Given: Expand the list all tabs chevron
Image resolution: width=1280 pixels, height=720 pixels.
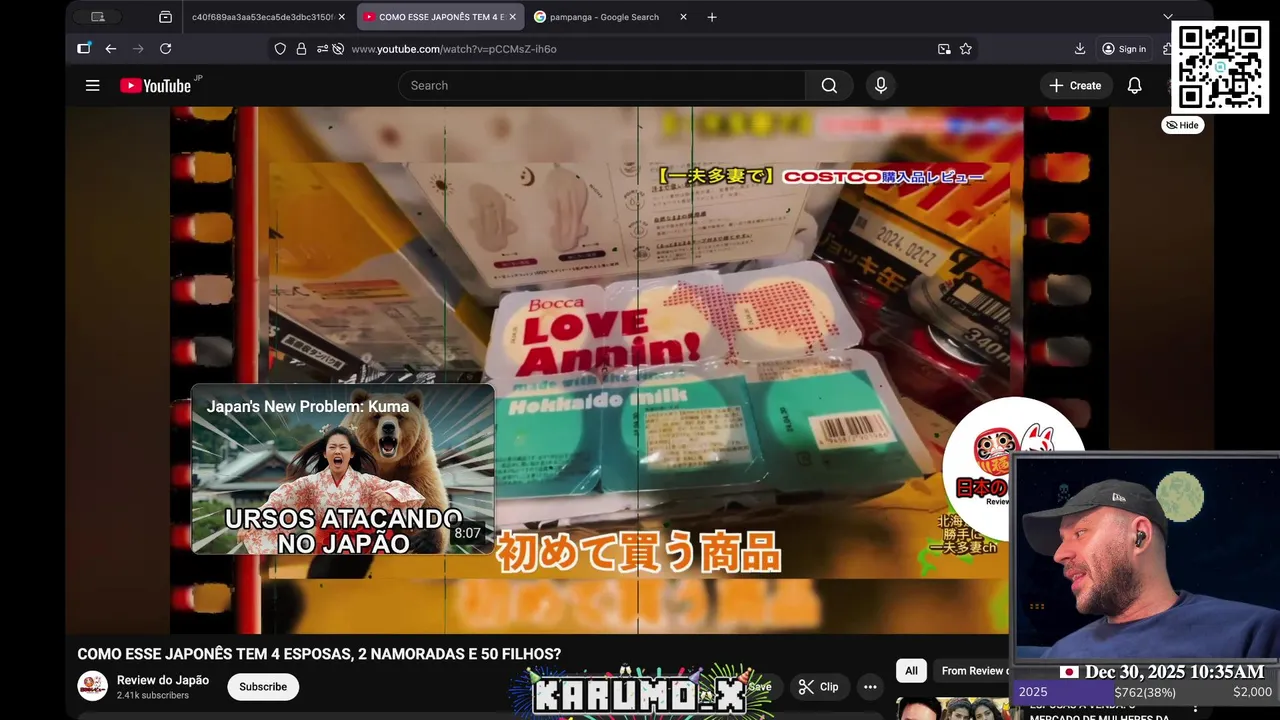Looking at the screenshot, I should (x=1167, y=17).
